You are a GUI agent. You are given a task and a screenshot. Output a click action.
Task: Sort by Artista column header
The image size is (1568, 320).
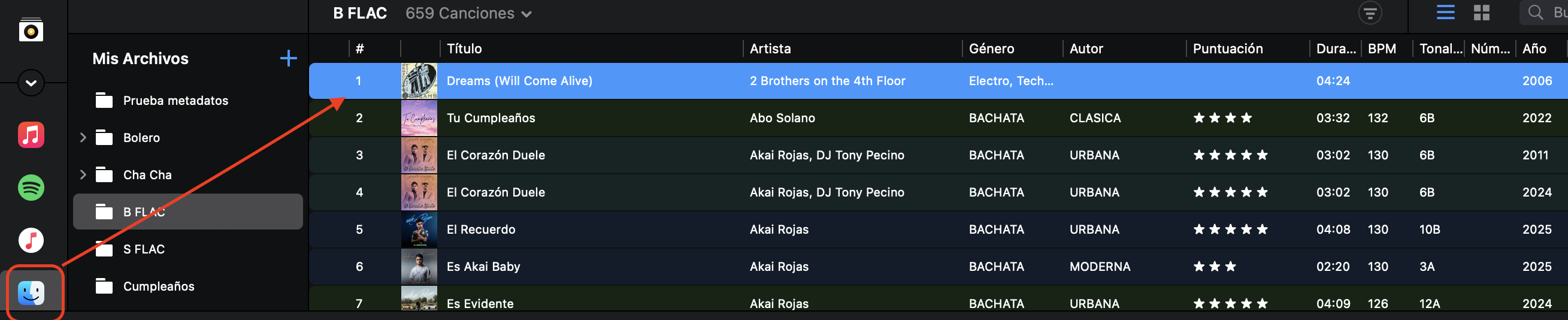770,49
